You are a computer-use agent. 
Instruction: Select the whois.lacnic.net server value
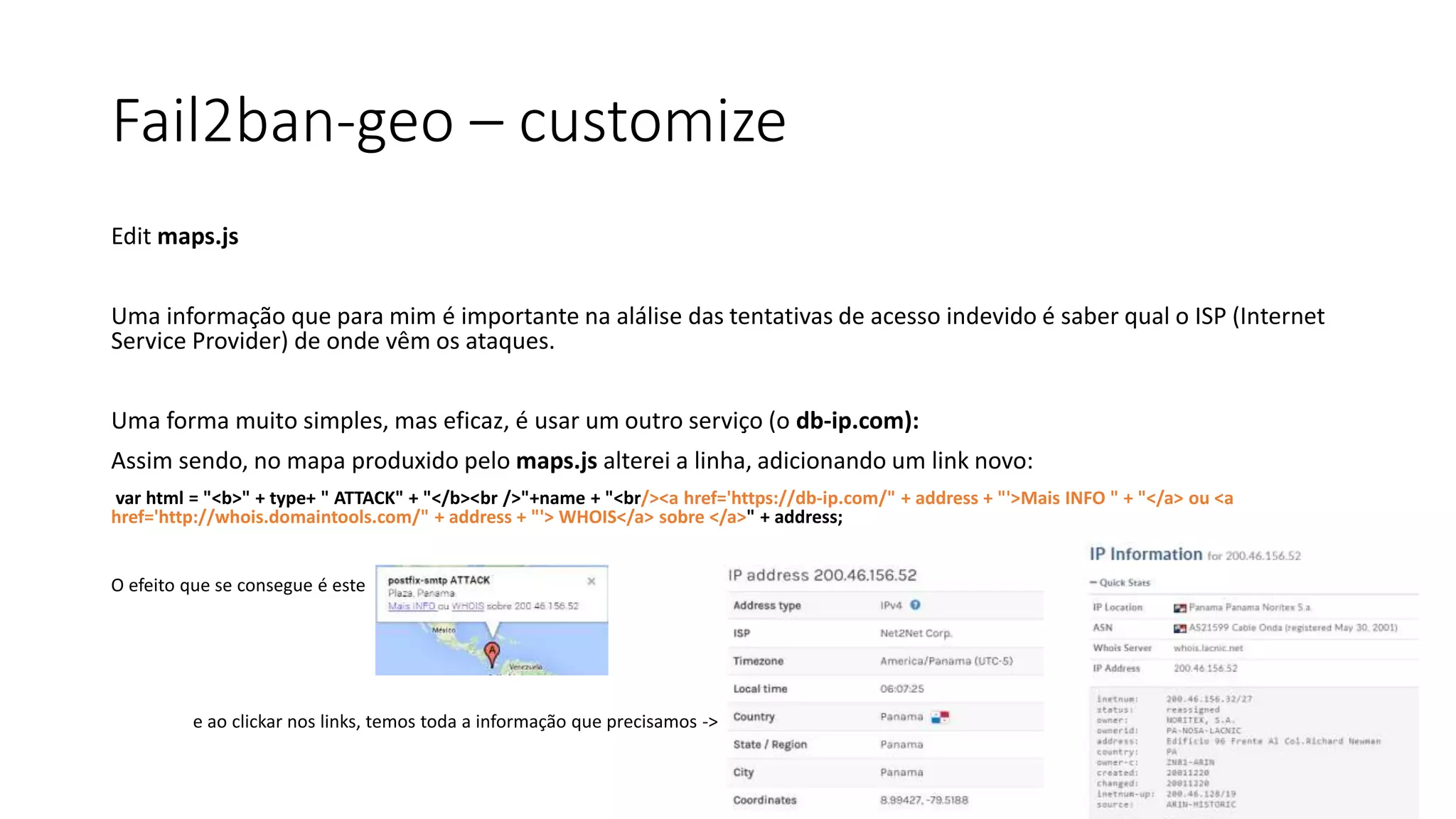(x=1208, y=648)
